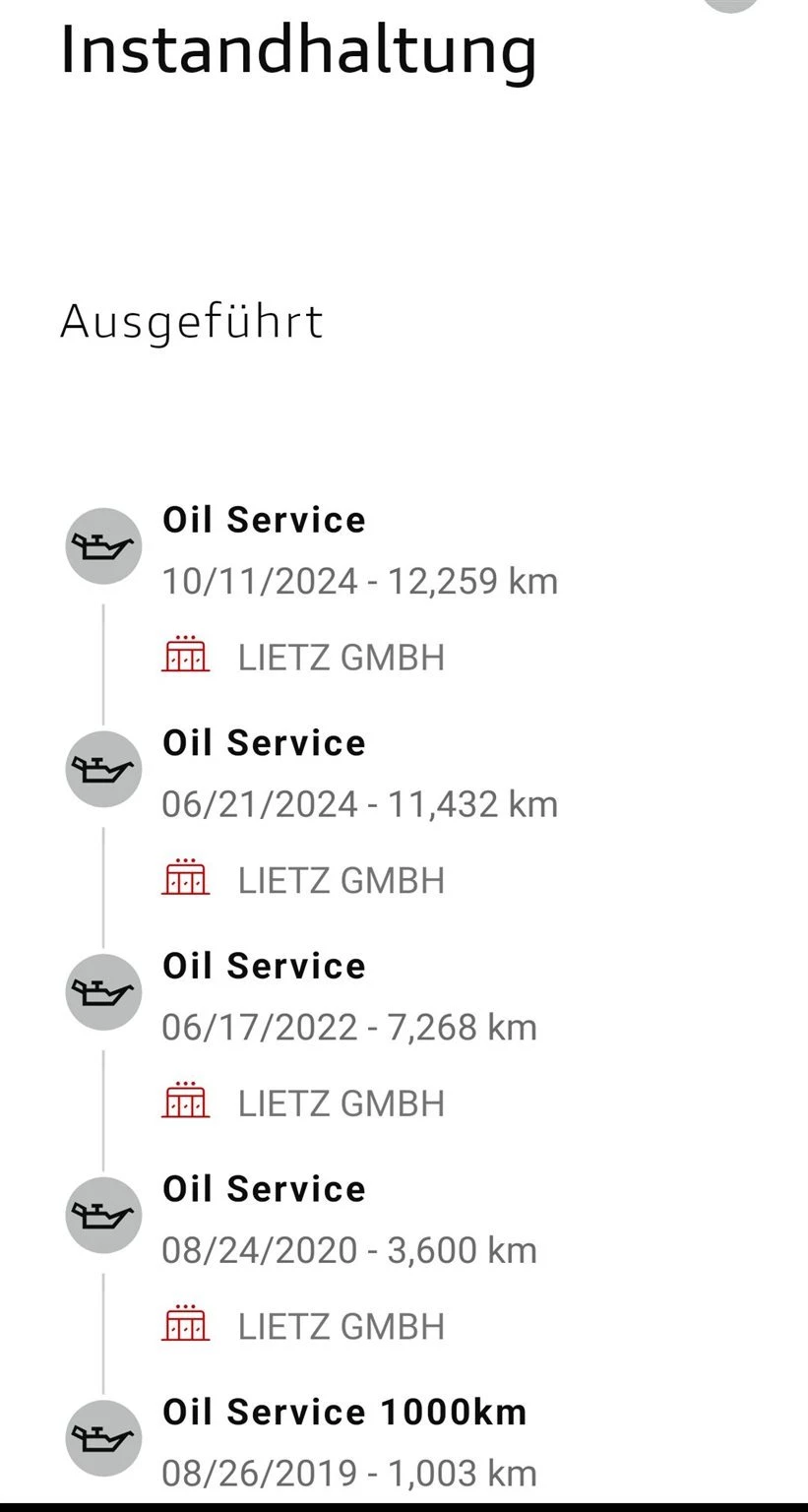Select Oil Service title dated 10/11/2024

(264, 520)
